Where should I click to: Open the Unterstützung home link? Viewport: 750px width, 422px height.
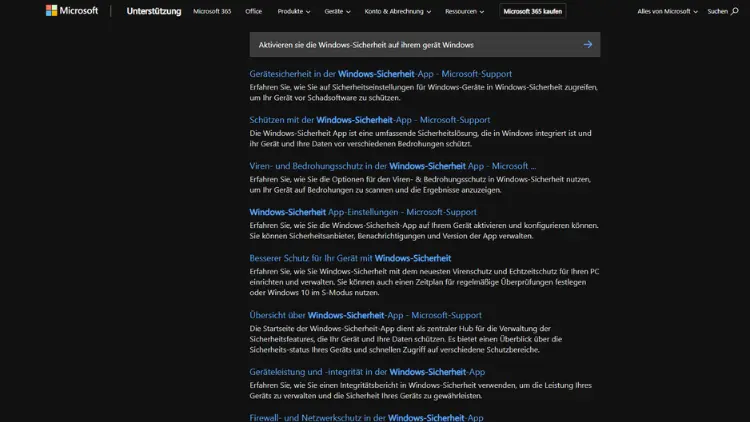click(x=154, y=11)
